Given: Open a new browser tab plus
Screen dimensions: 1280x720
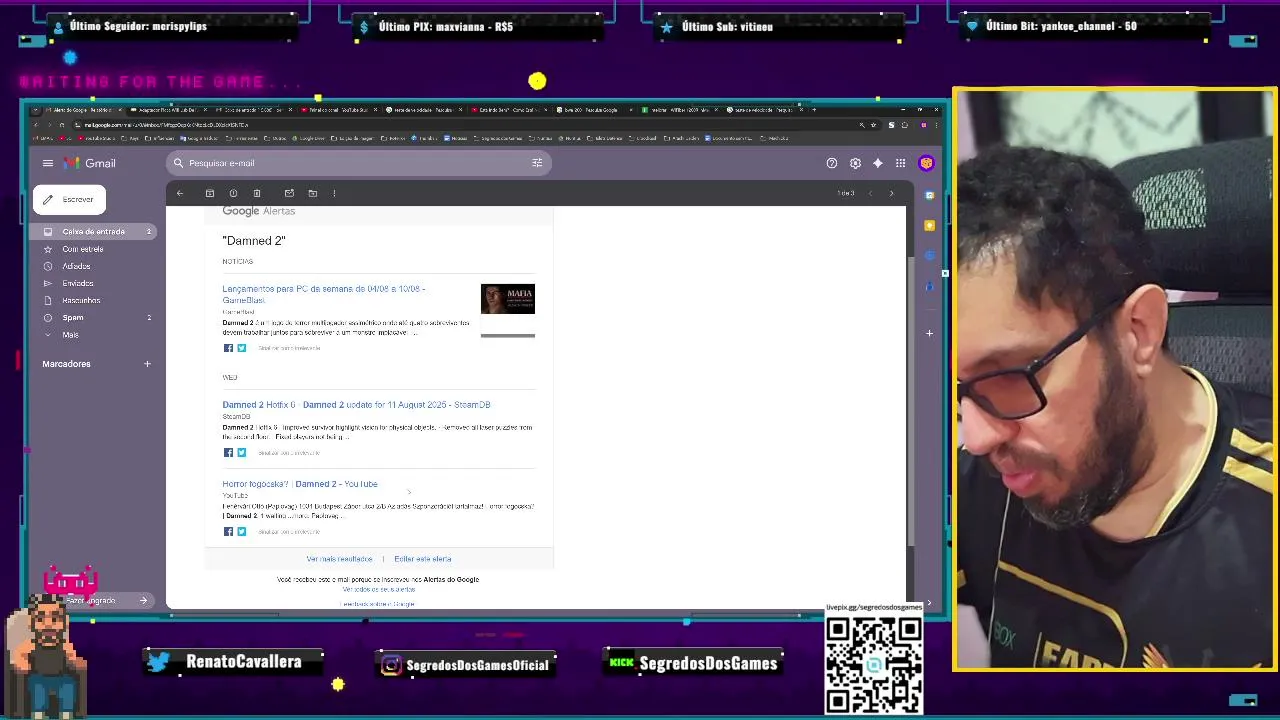Looking at the screenshot, I should (x=814, y=110).
